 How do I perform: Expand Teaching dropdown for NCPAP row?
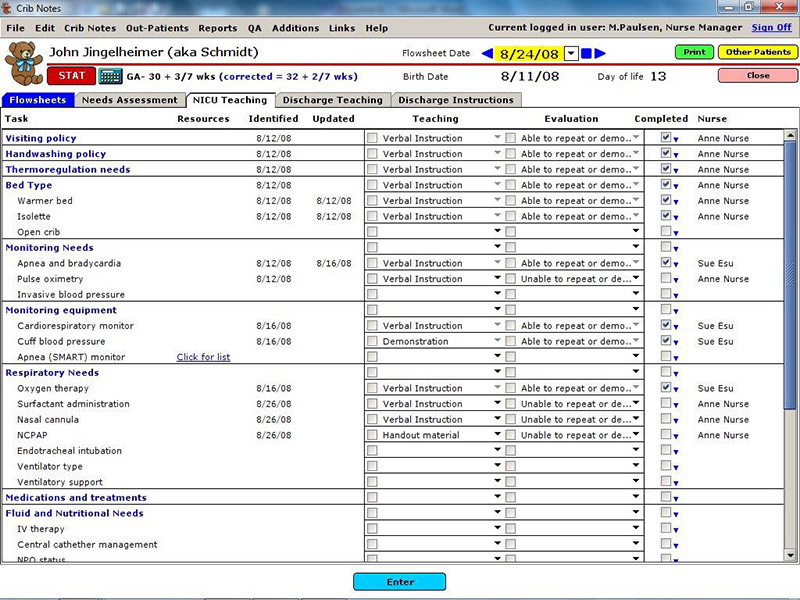point(497,435)
